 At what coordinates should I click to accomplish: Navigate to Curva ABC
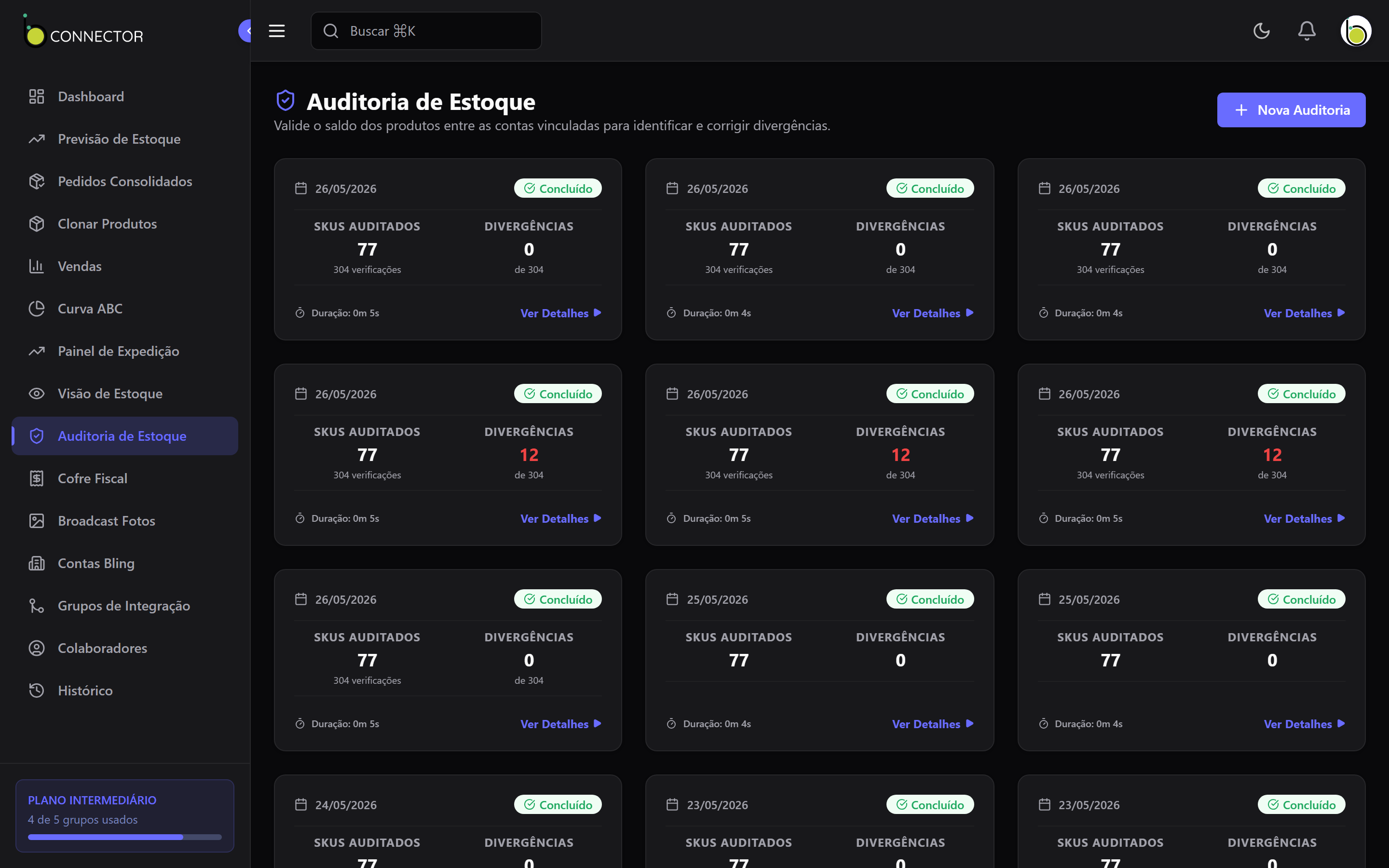tap(124, 309)
